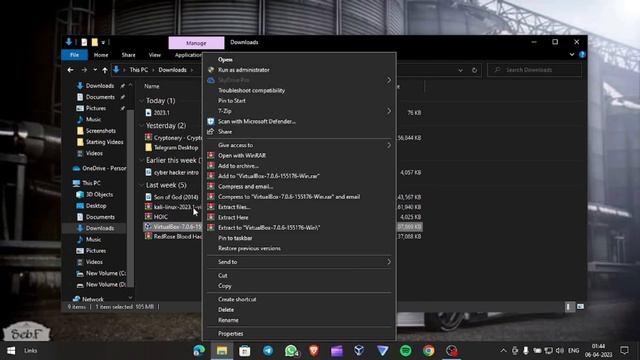
Task: Click the Up one level arrow
Action: [105, 70]
